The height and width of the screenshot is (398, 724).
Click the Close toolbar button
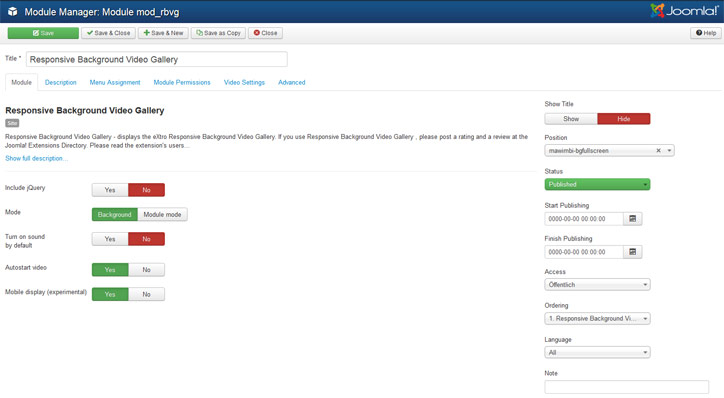(265, 33)
